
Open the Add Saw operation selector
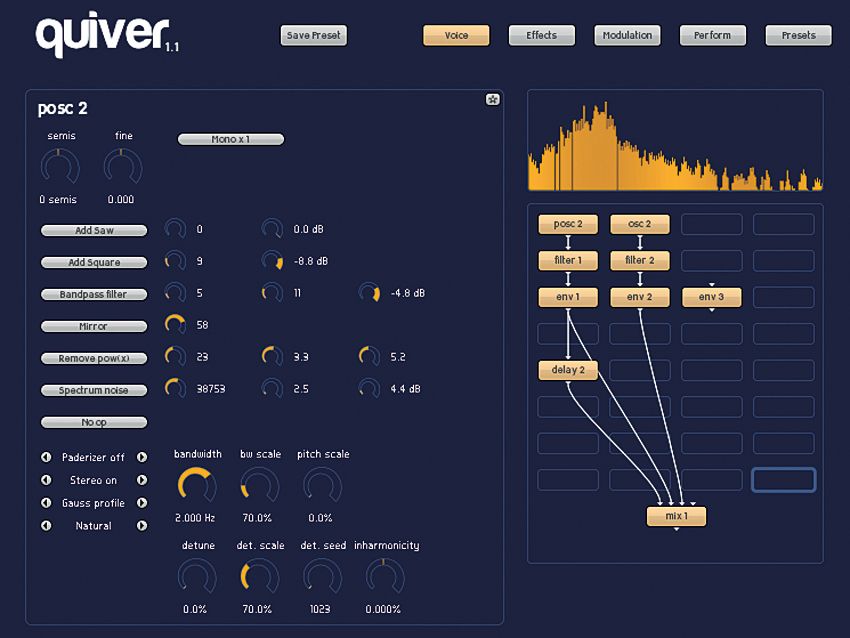tap(94, 230)
